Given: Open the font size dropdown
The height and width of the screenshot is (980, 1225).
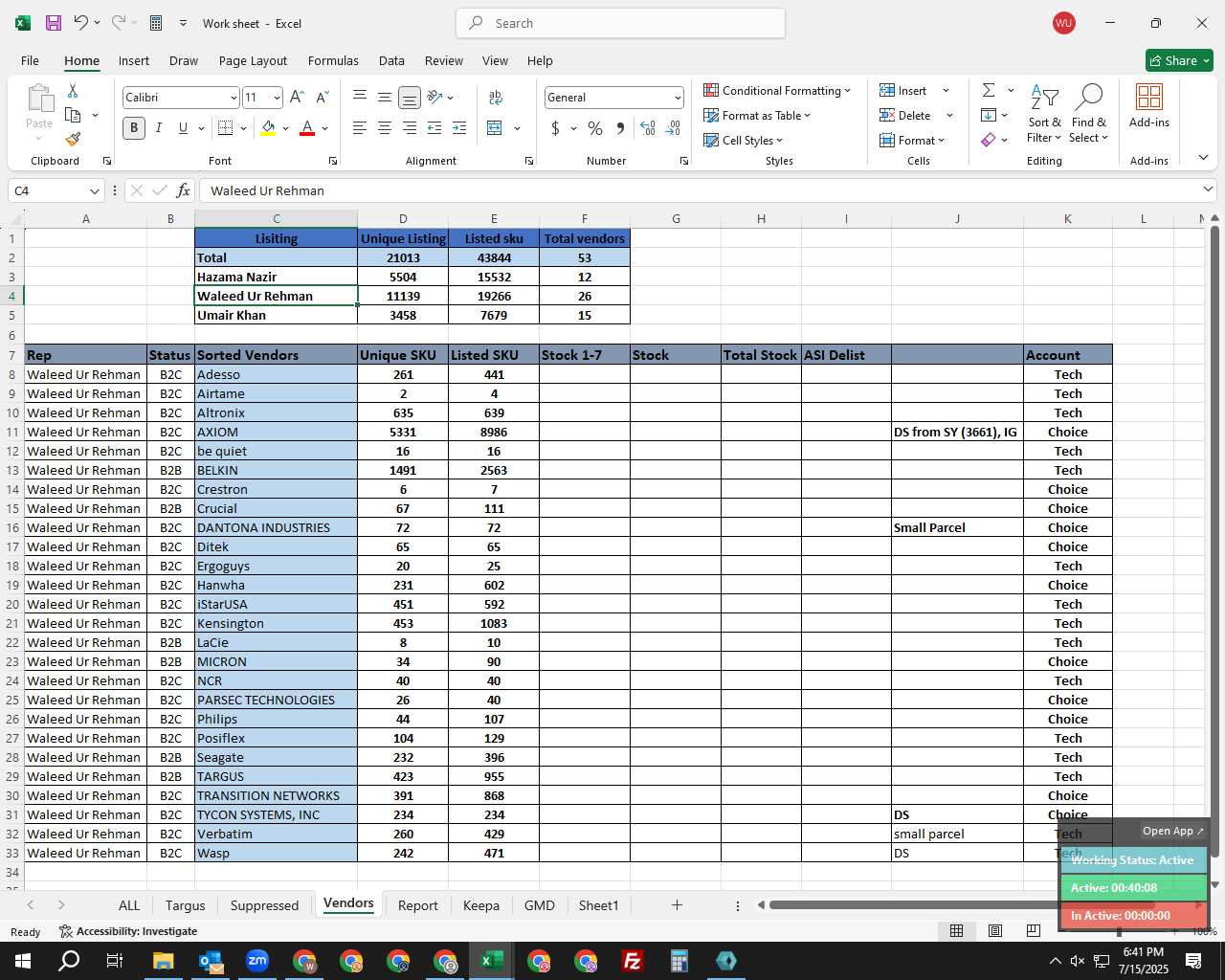Looking at the screenshot, I should pyautogui.click(x=277, y=98).
